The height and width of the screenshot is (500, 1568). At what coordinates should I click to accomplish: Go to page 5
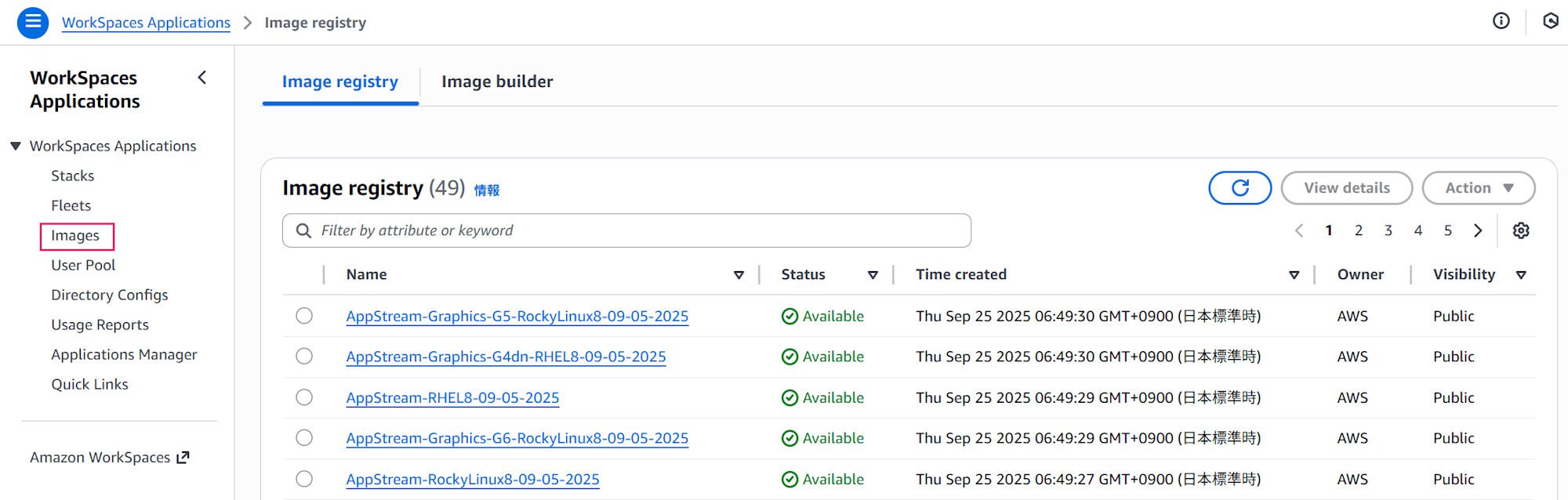point(1448,230)
